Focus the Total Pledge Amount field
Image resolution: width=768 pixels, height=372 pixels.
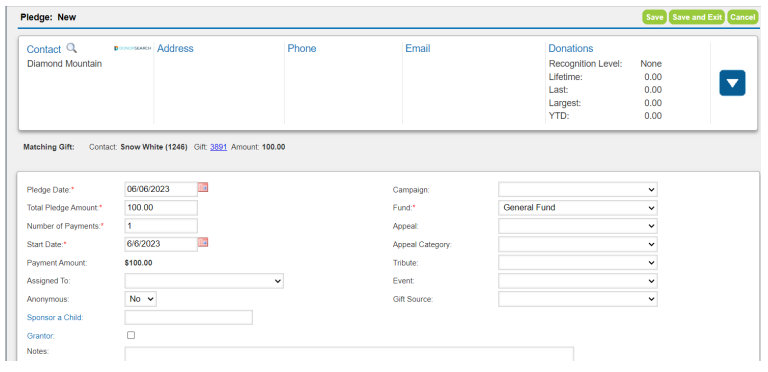tap(161, 208)
